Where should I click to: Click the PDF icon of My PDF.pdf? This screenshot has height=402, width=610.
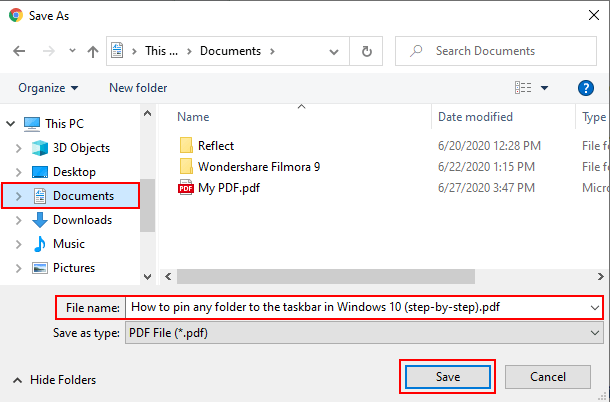(x=186, y=188)
